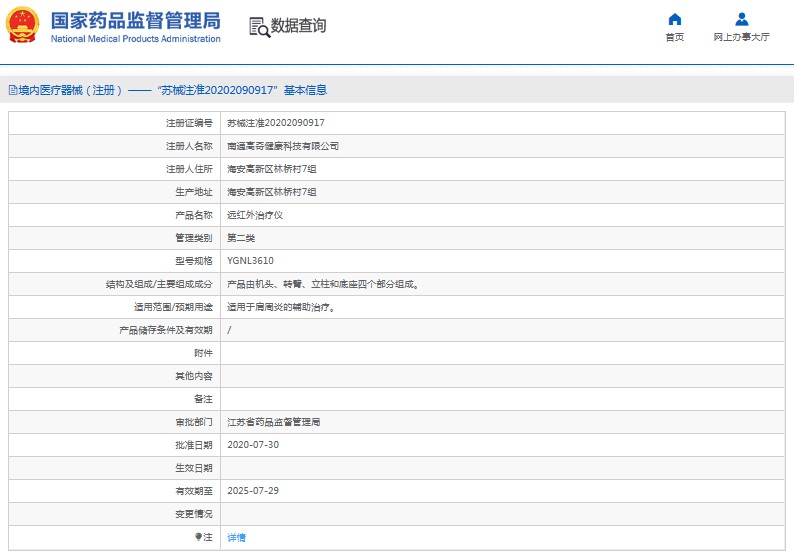The image size is (794, 558).
Task: Click the 附件 label
Action: pyautogui.click(x=203, y=353)
